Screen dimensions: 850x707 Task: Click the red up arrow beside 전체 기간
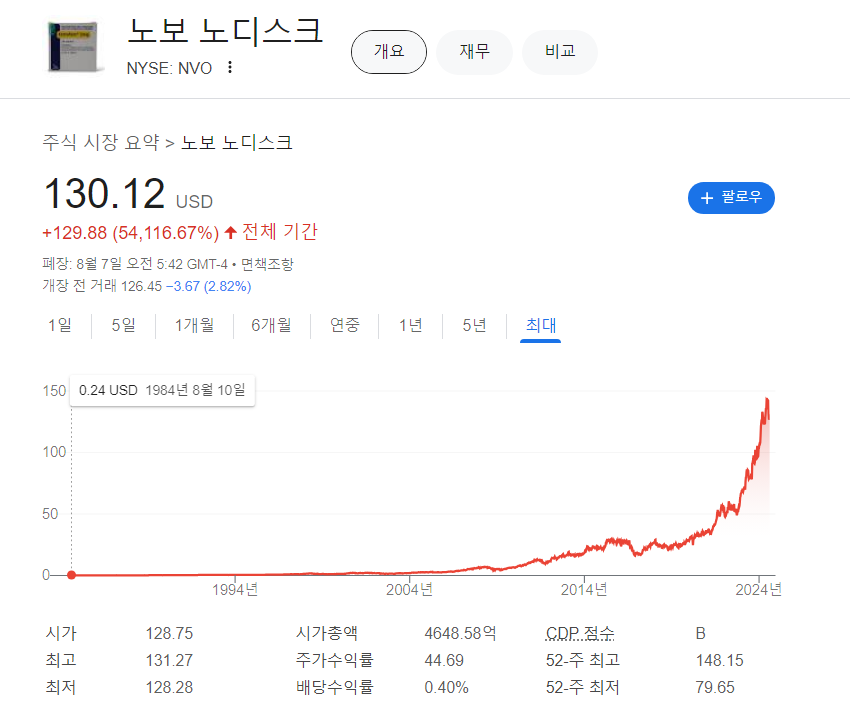[x=230, y=233]
